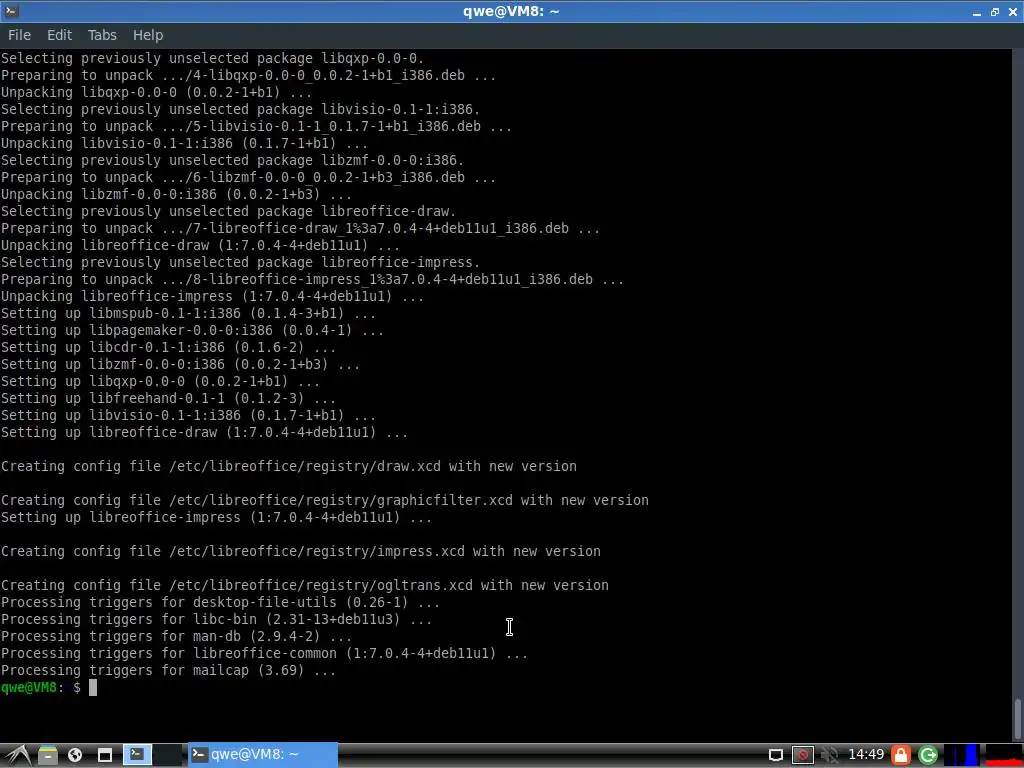Click the 'Unpacking libqxp-0.0-0' line
This screenshot has height=768, width=1024.
coord(156,93)
